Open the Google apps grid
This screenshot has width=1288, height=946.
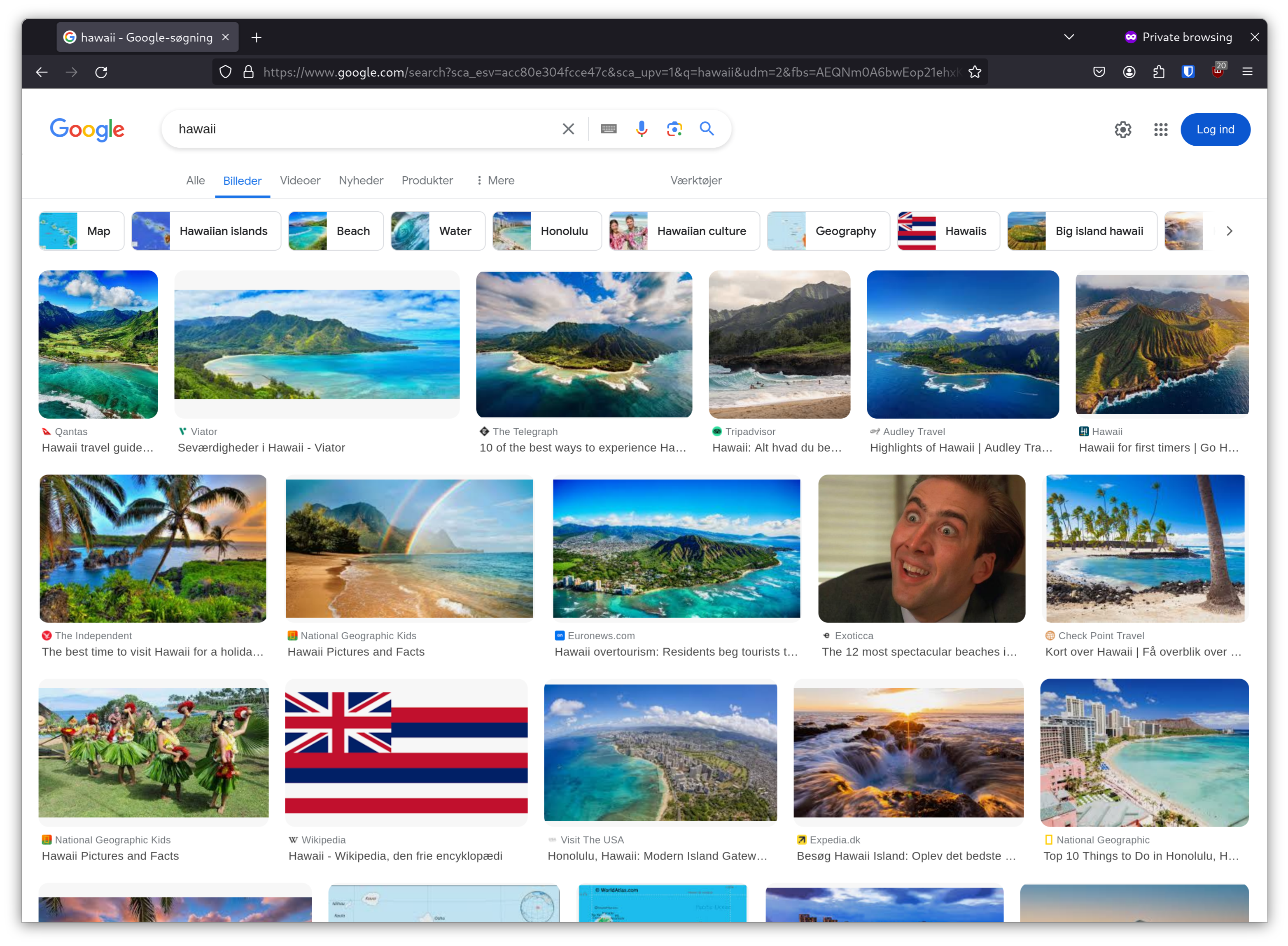coord(1160,129)
